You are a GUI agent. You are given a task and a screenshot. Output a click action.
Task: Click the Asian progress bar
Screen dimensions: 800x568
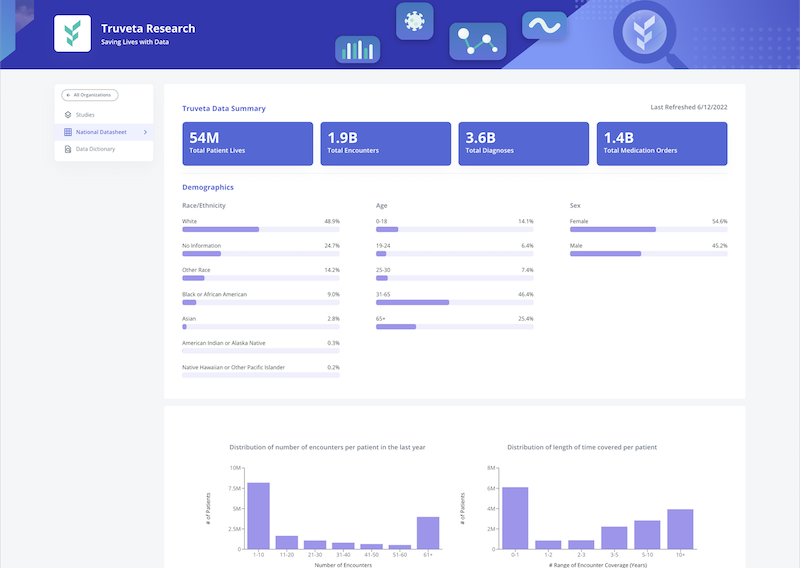point(261,327)
